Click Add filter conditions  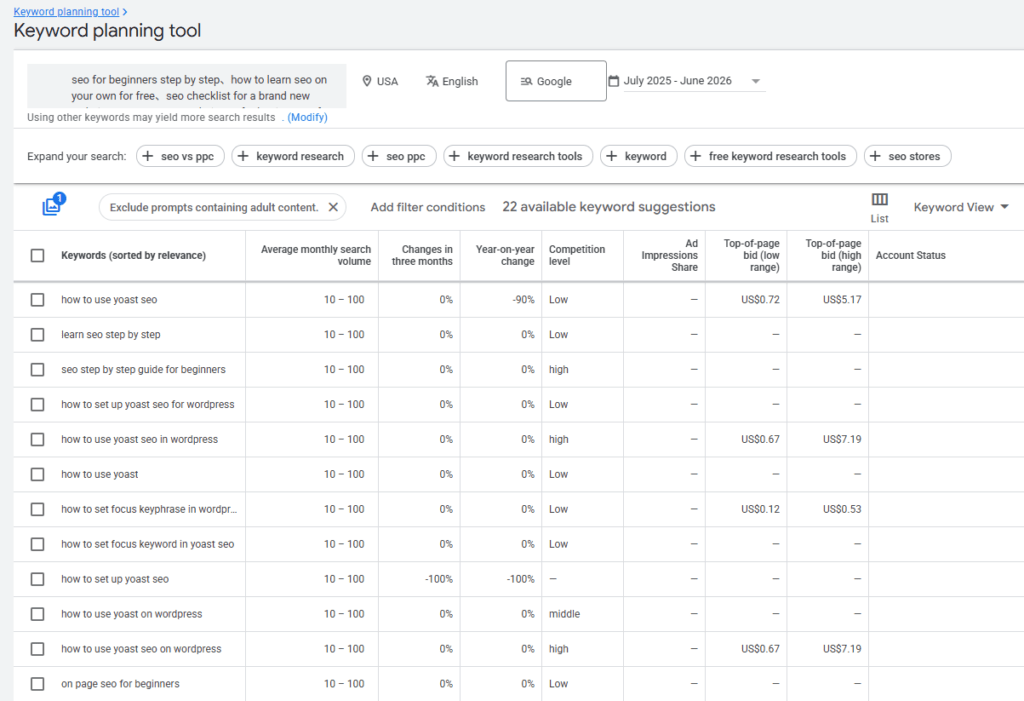point(428,207)
